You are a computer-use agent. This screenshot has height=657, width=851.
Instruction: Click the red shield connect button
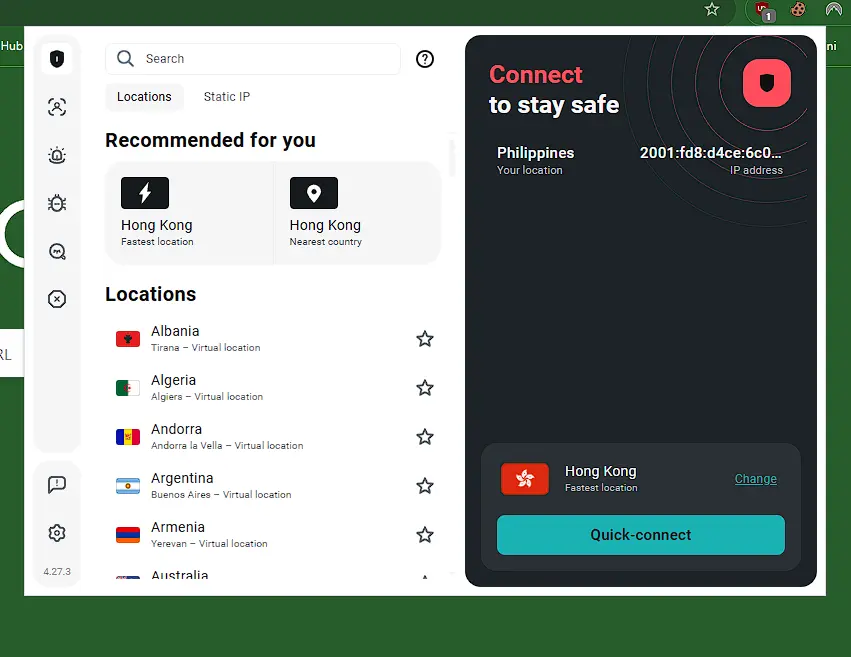point(766,83)
